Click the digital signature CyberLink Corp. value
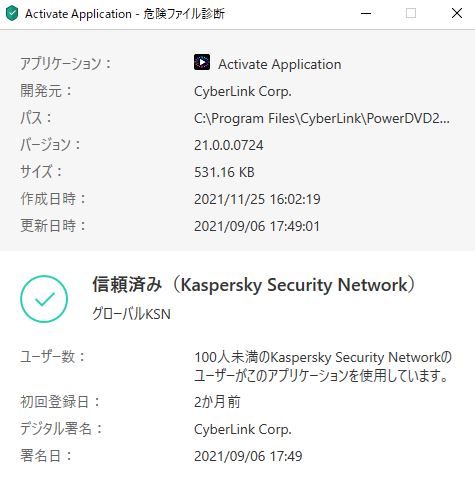The image size is (475, 481). pyautogui.click(x=243, y=429)
